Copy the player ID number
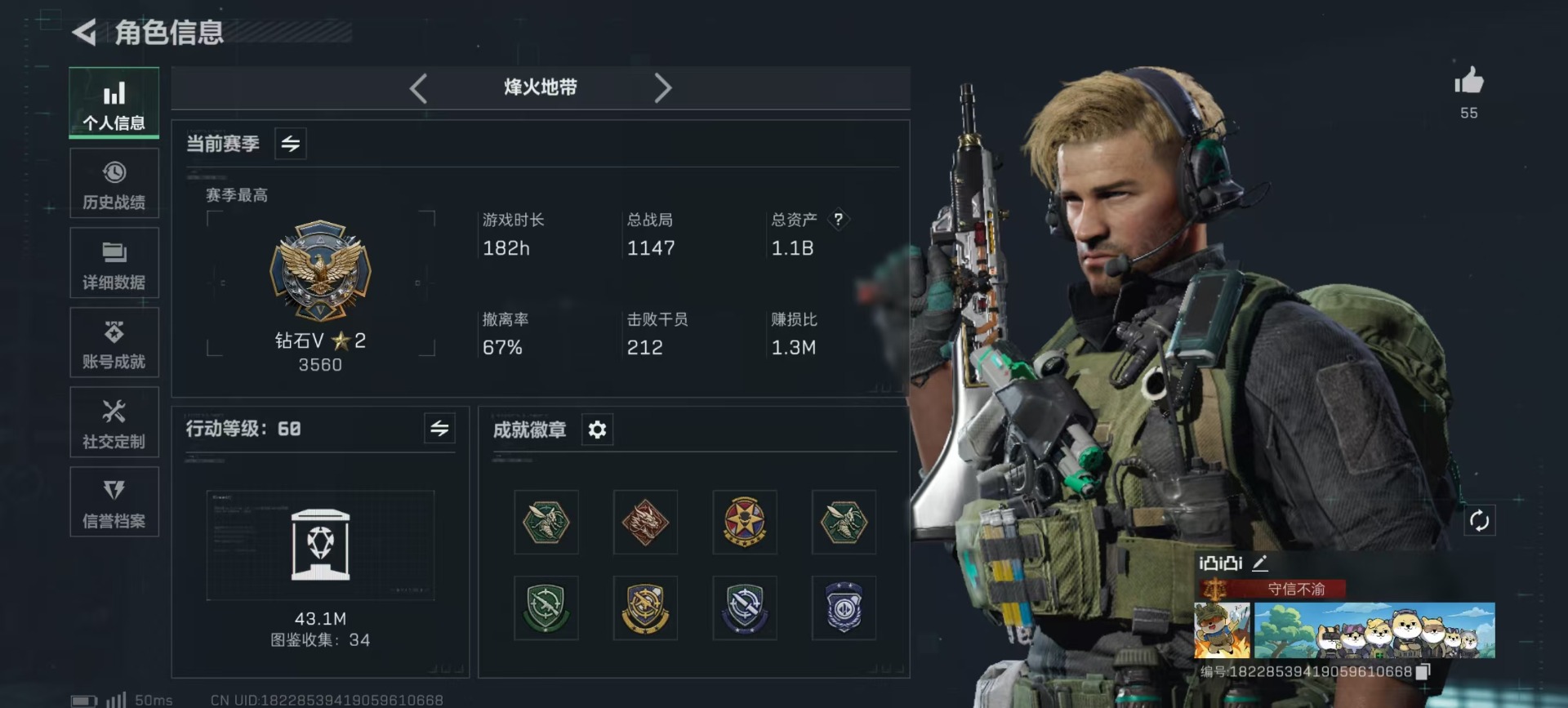 pyautogui.click(x=1423, y=671)
